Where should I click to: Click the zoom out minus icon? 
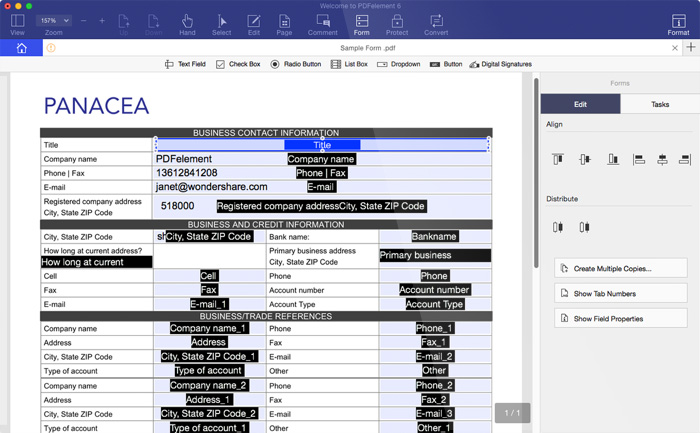[x=83, y=21]
